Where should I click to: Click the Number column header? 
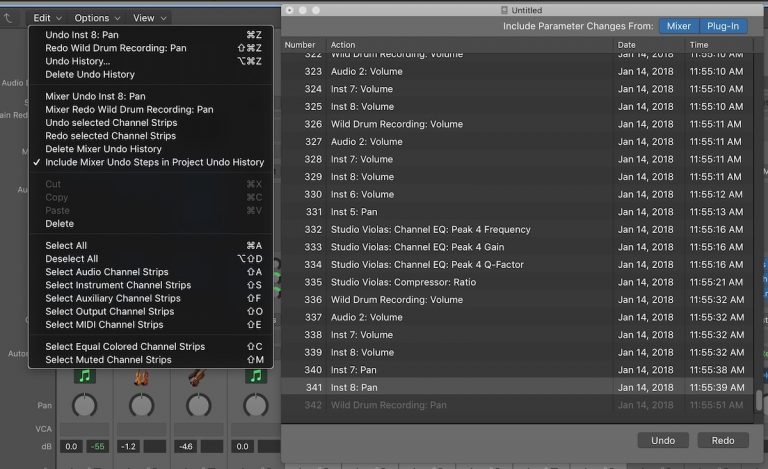click(300, 45)
